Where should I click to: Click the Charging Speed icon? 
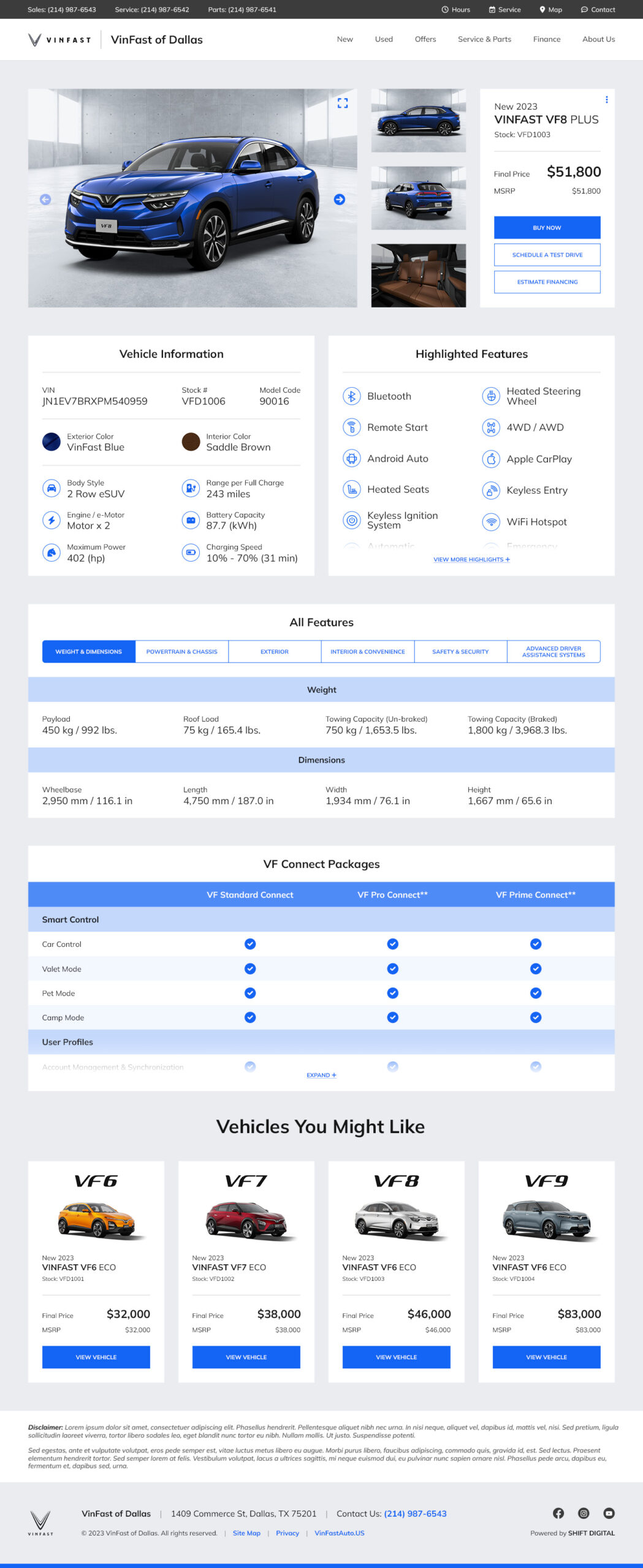191,552
